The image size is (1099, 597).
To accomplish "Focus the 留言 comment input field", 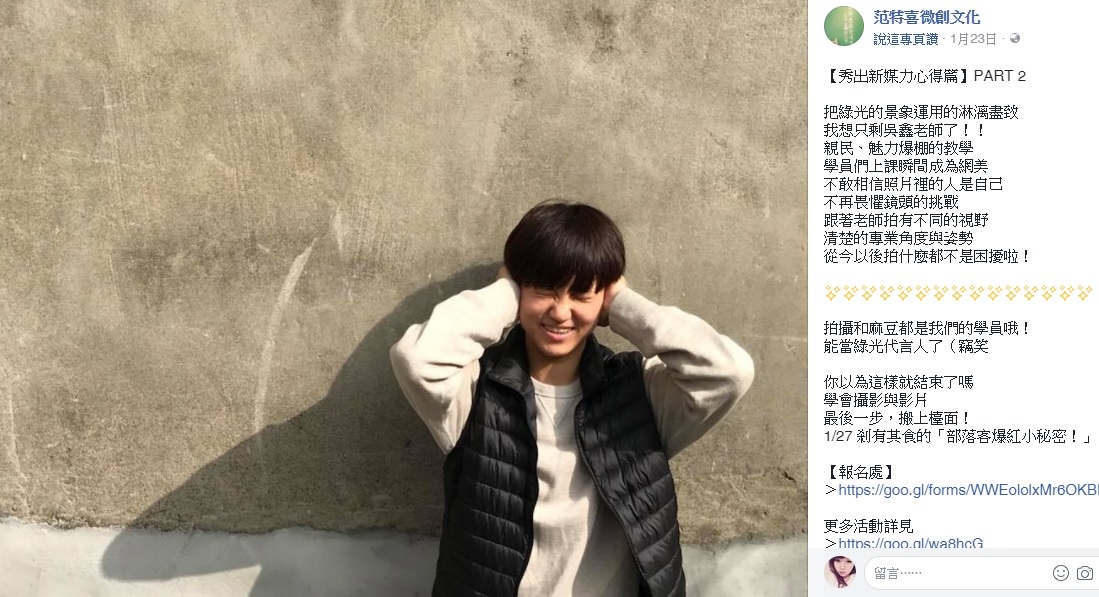I will (957, 573).
